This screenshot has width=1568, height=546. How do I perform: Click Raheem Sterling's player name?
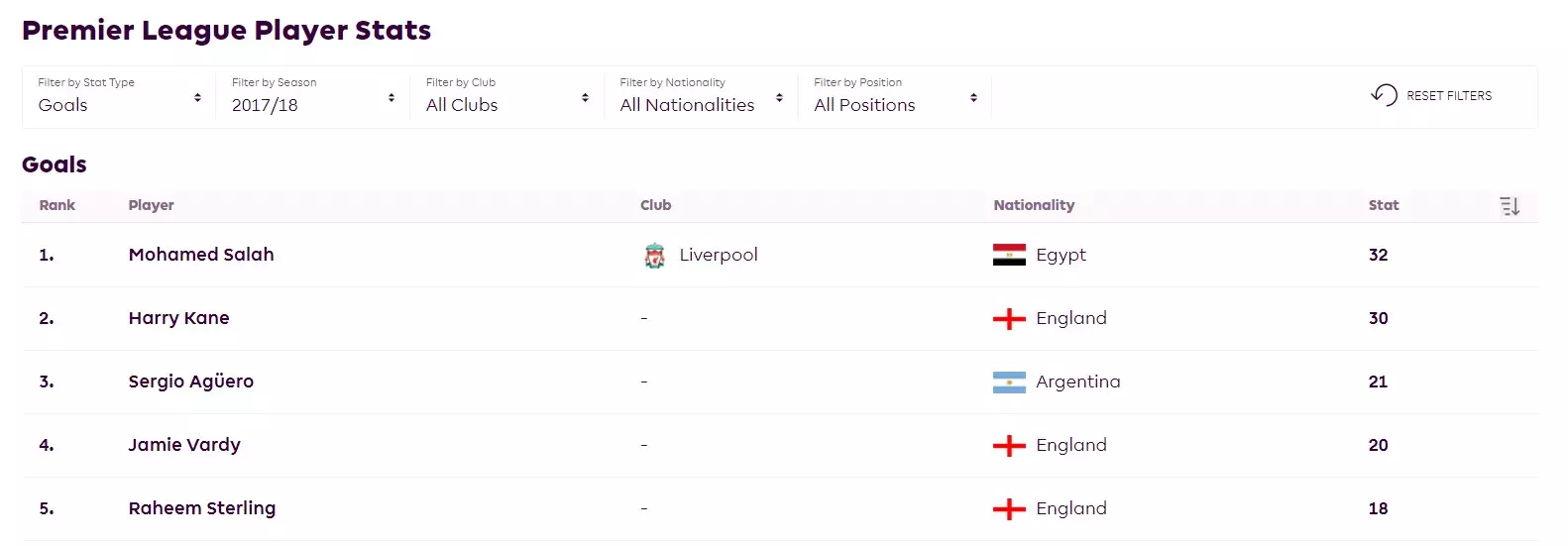[202, 508]
